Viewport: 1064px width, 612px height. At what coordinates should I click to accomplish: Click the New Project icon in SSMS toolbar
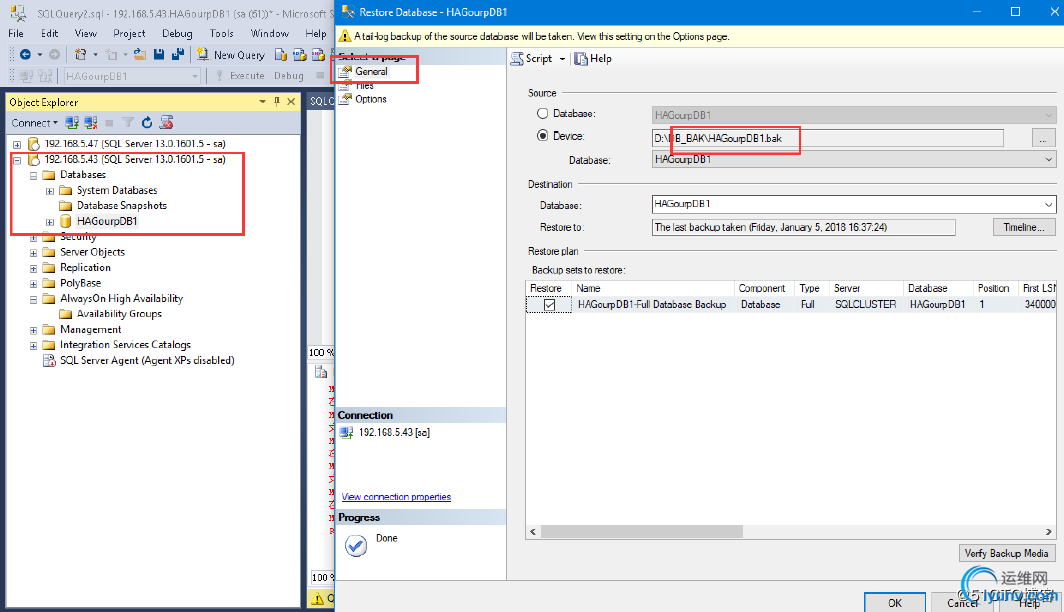point(80,55)
